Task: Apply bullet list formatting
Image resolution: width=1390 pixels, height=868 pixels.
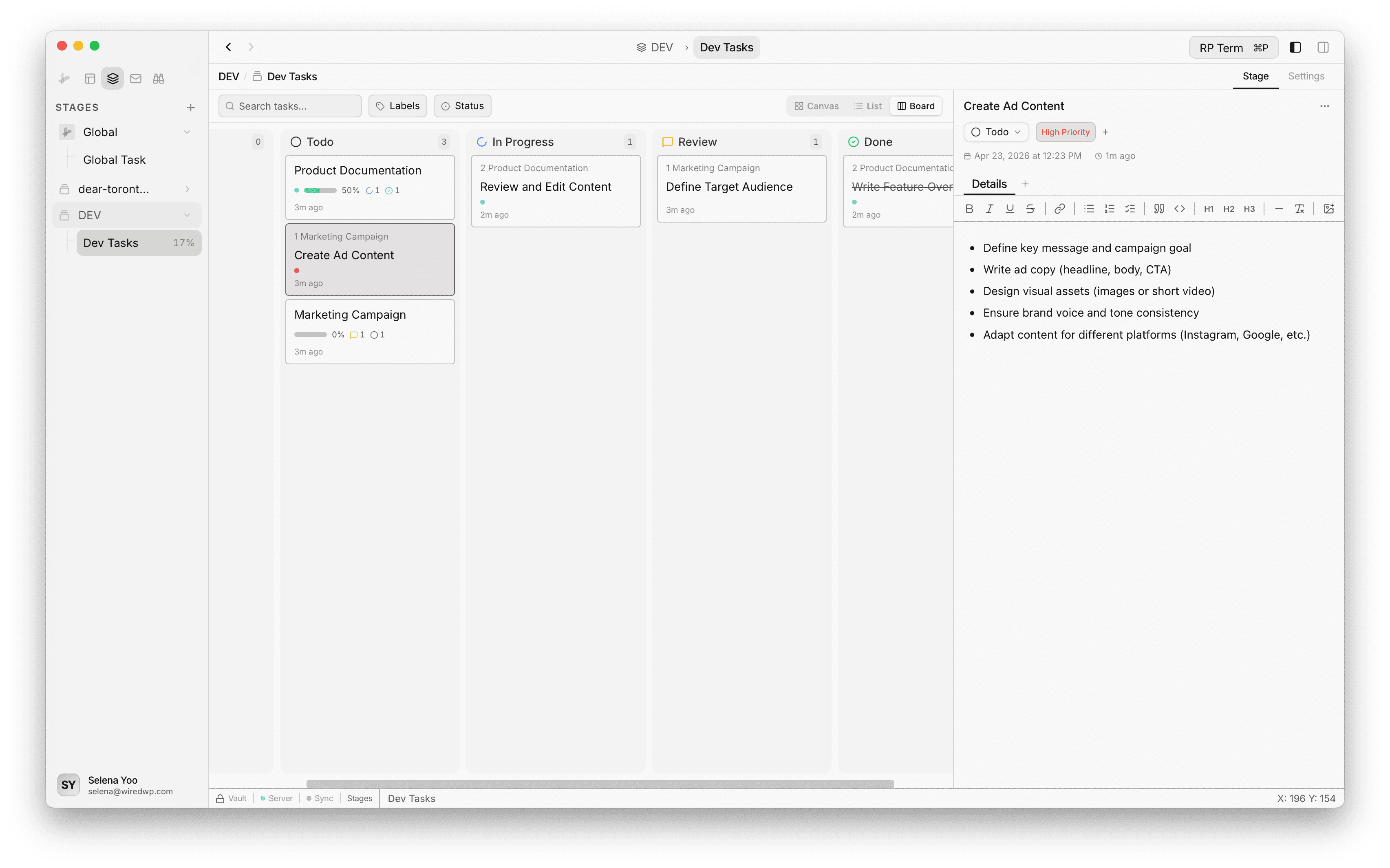Action: 1089,209
